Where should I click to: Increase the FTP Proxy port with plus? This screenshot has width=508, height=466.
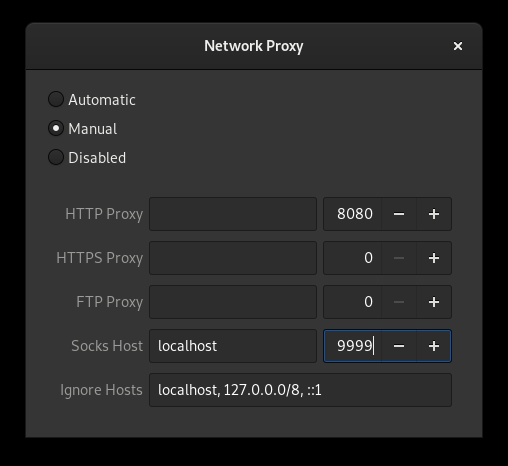[434, 302]
